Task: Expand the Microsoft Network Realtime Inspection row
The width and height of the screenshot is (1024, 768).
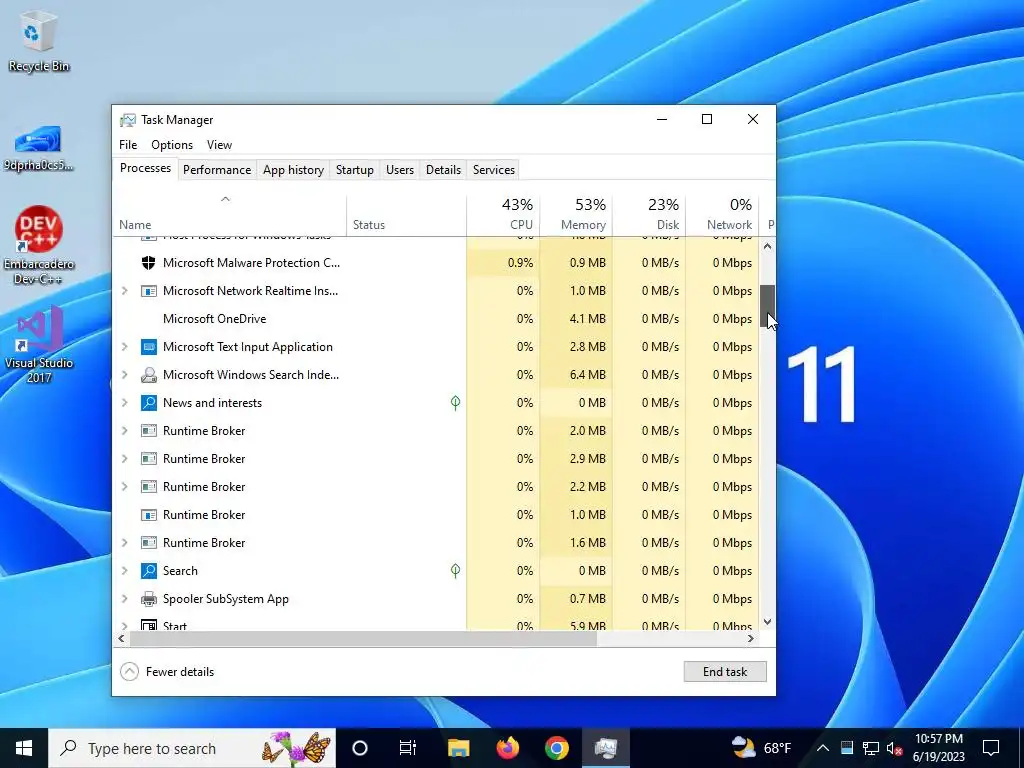Action: (x=125, y=291)
